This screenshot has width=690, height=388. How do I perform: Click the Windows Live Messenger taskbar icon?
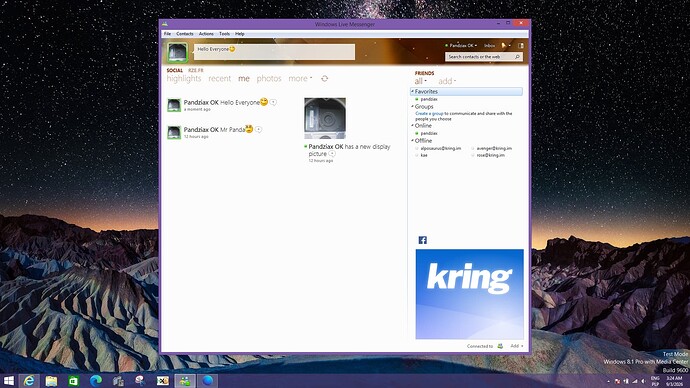pos(185,381)
